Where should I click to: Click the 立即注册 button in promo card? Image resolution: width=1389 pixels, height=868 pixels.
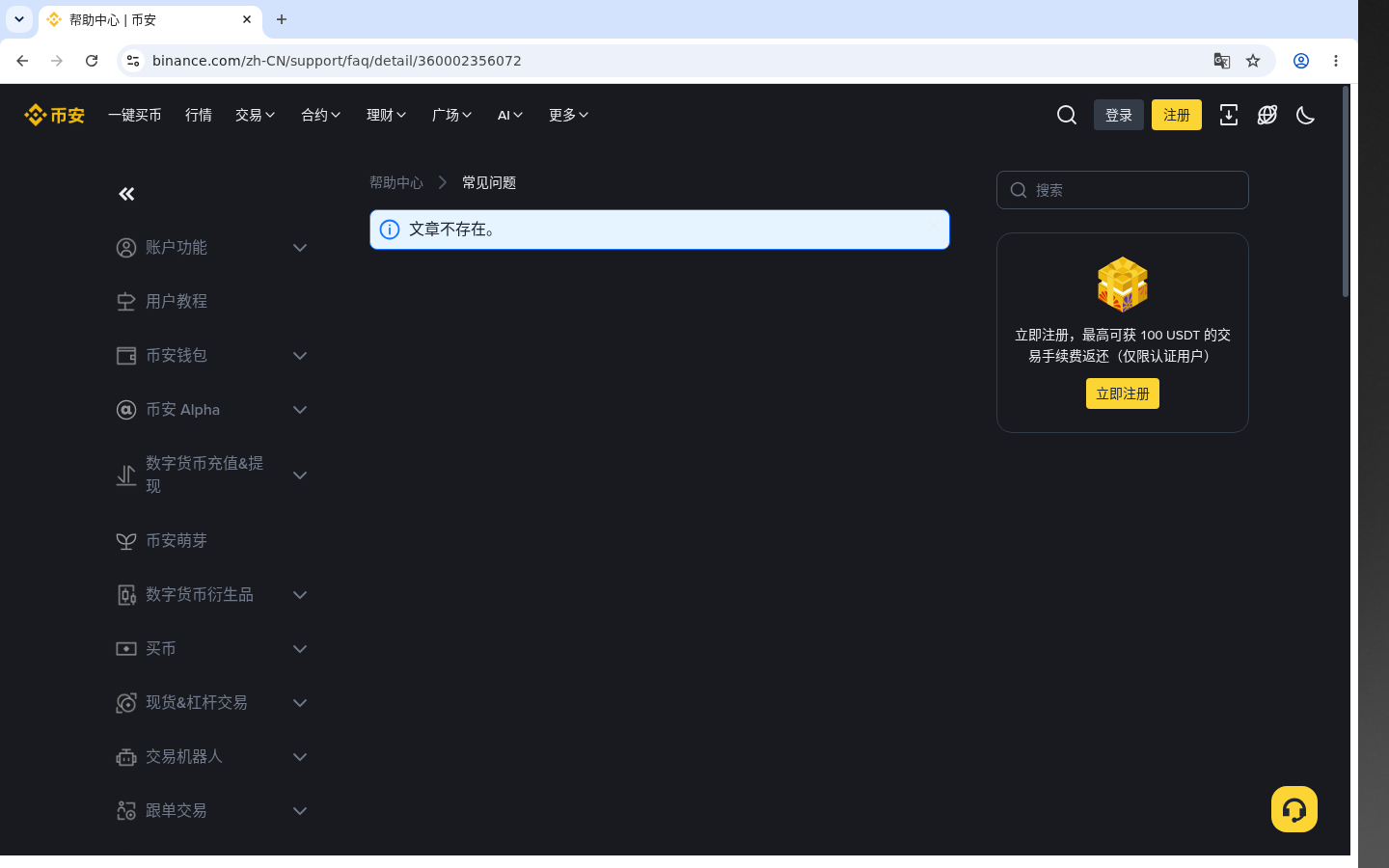1123,393
